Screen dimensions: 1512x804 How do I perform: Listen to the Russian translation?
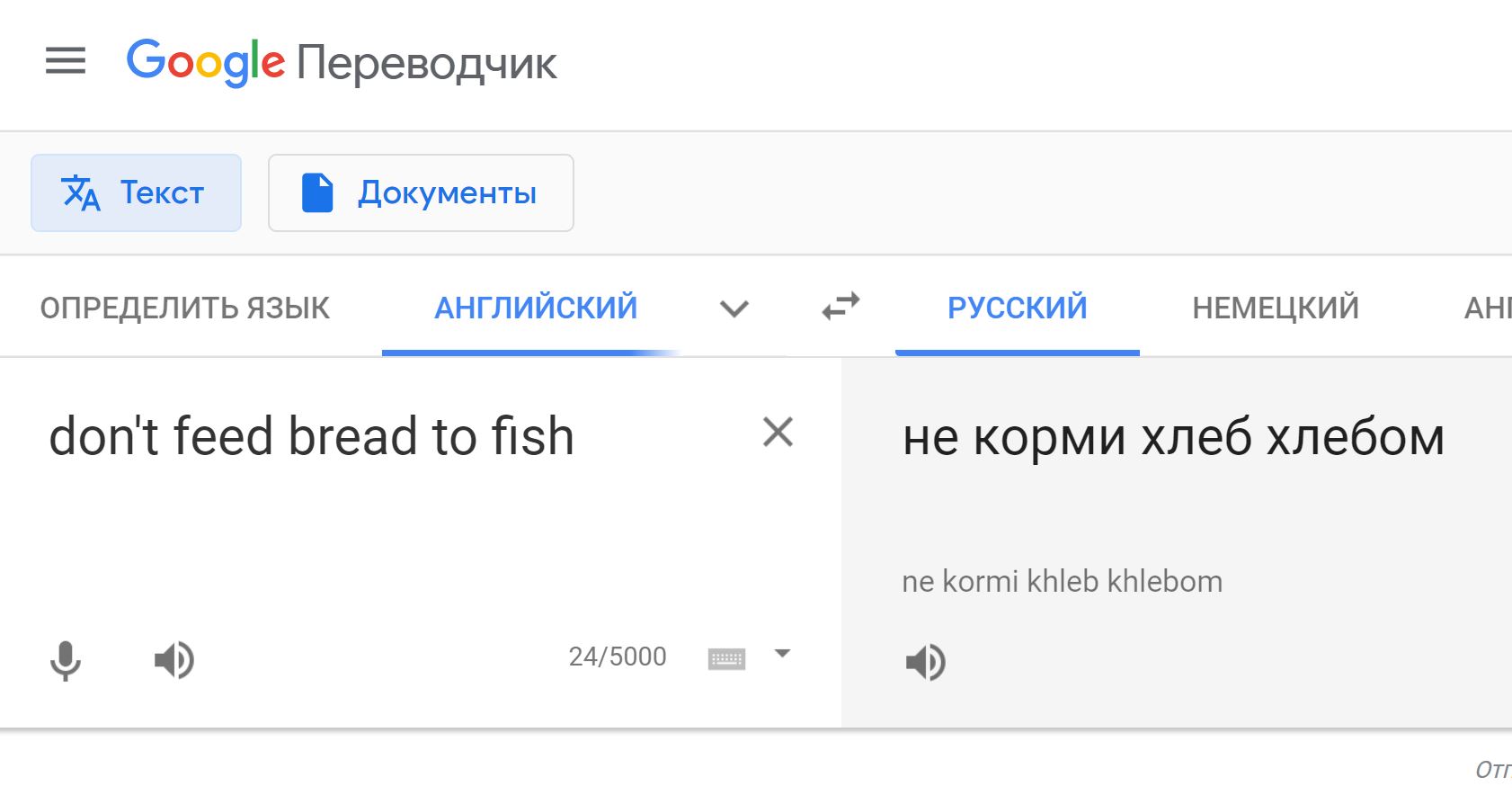[x=925, y=663]
